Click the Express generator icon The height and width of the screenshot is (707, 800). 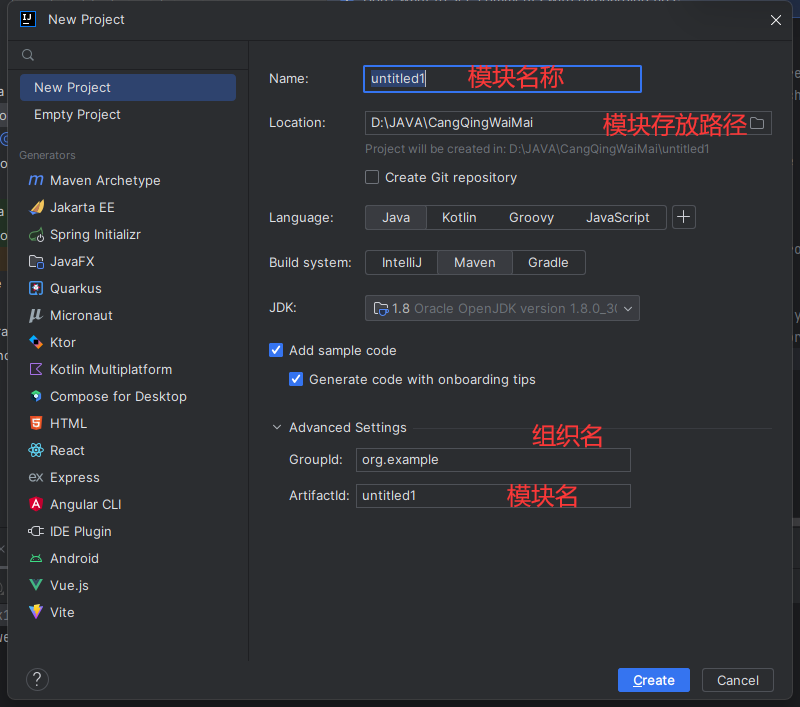36,477
